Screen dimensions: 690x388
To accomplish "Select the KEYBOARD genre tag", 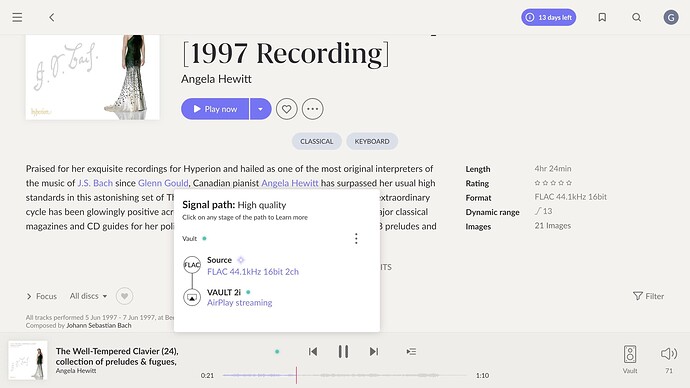I will click(x=372, y=141).
